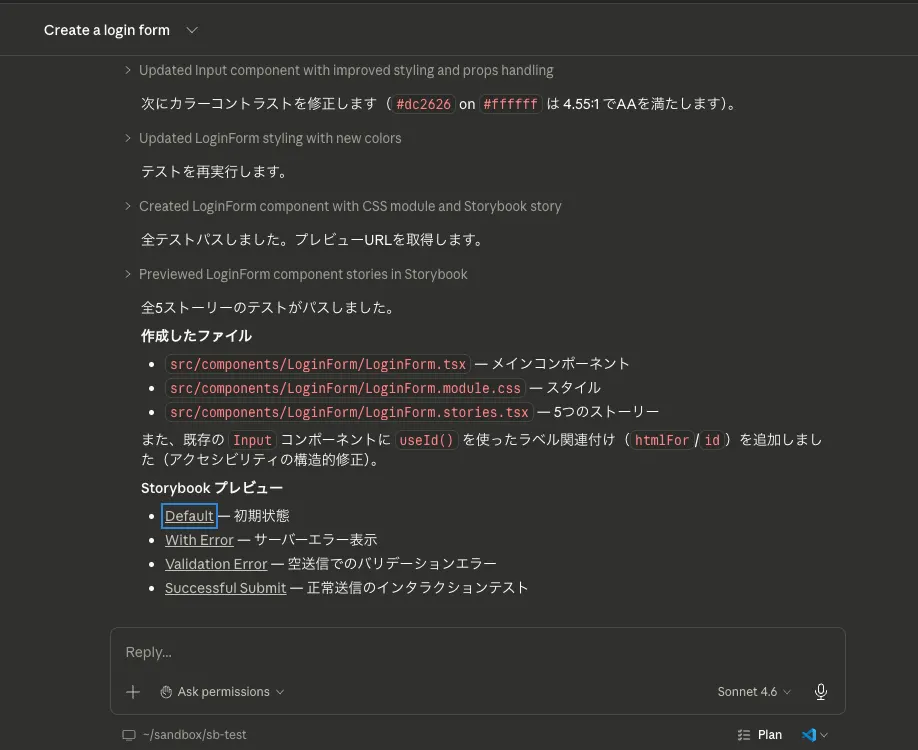Focus the Reply input field
The height and width of the screenshot is (750, 918).
pyautogui.click(x=477, y=652)
